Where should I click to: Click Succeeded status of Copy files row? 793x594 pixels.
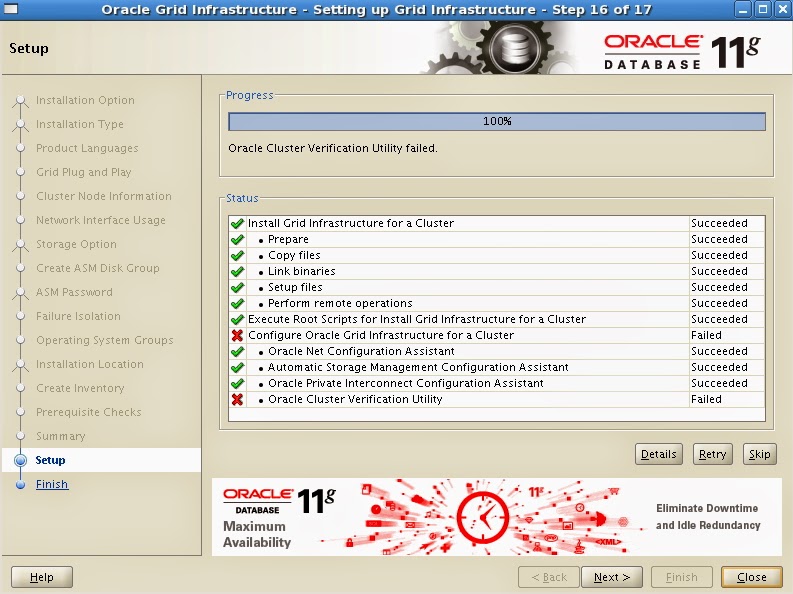719,255
